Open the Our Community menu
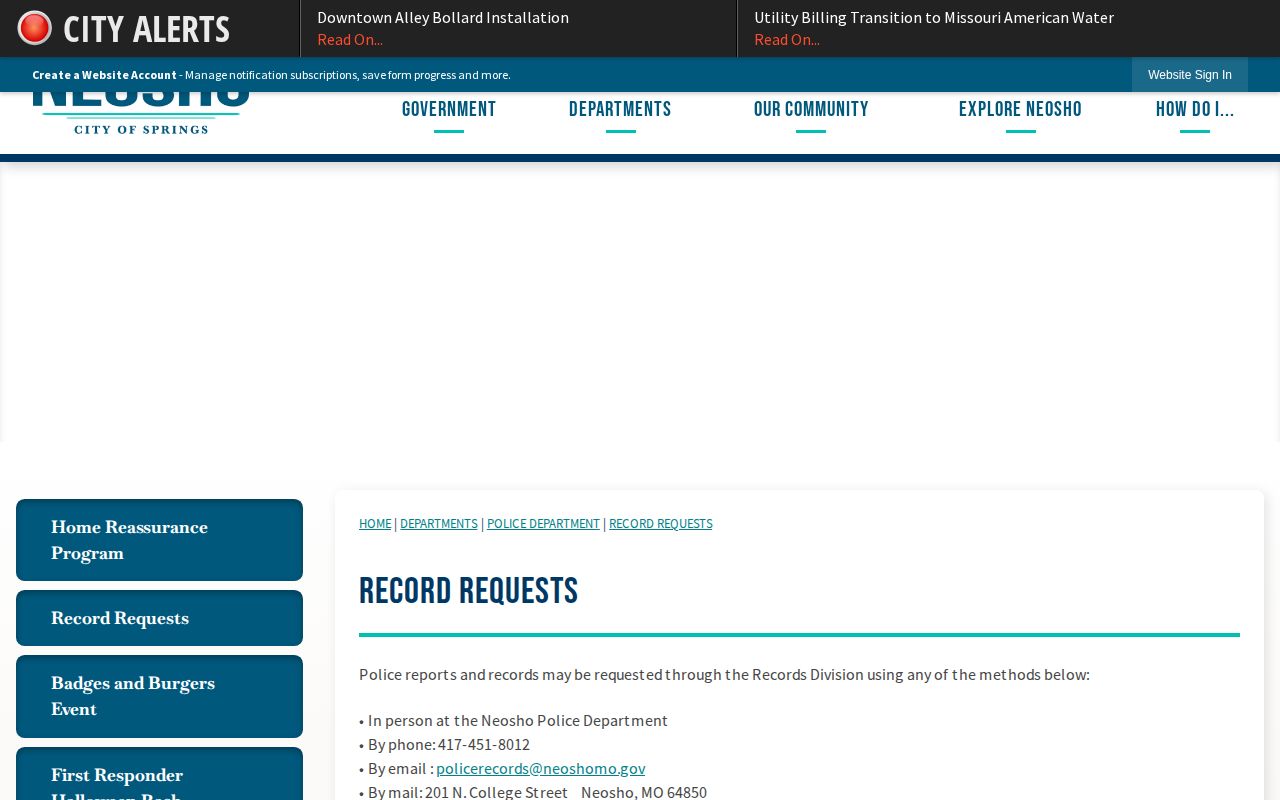The height and width of the screenshot is (800, 1280). pyautogui.click(x=811, y=110)
